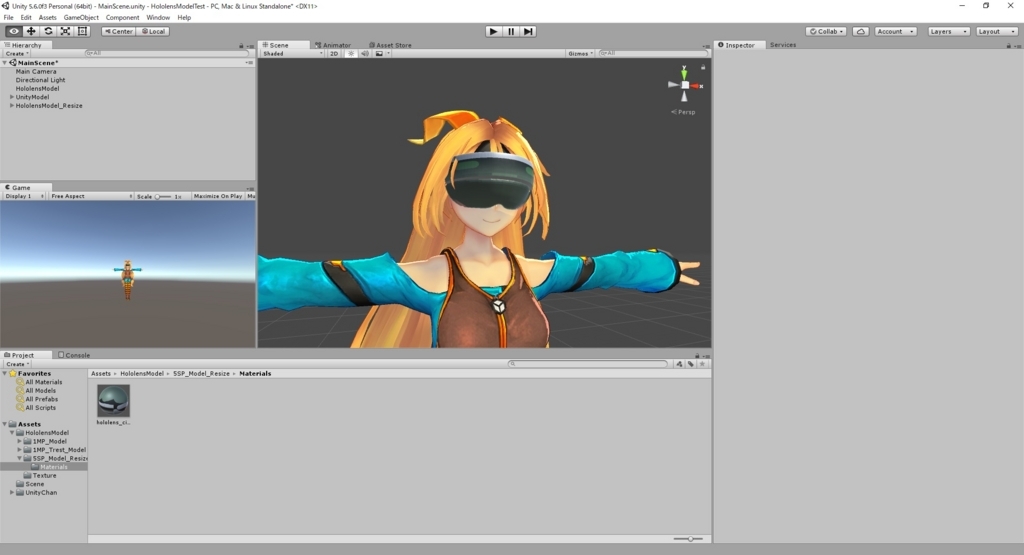Toggle Maximize On Play
Image resolution: width=1024 pixels, height=555 pixels.
click(217, 196)
